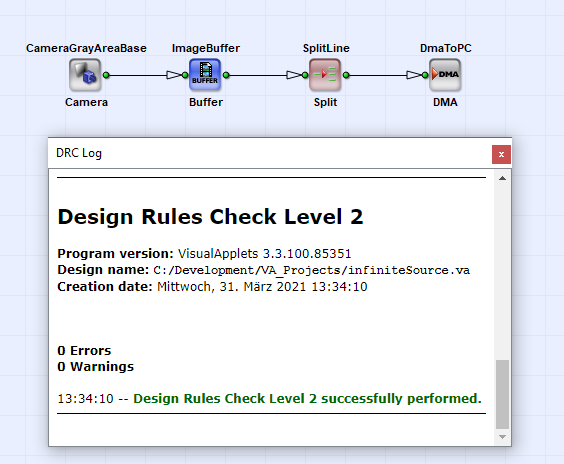Click the DRC Log title bar

pyautogui.click(x=270, y=153)
